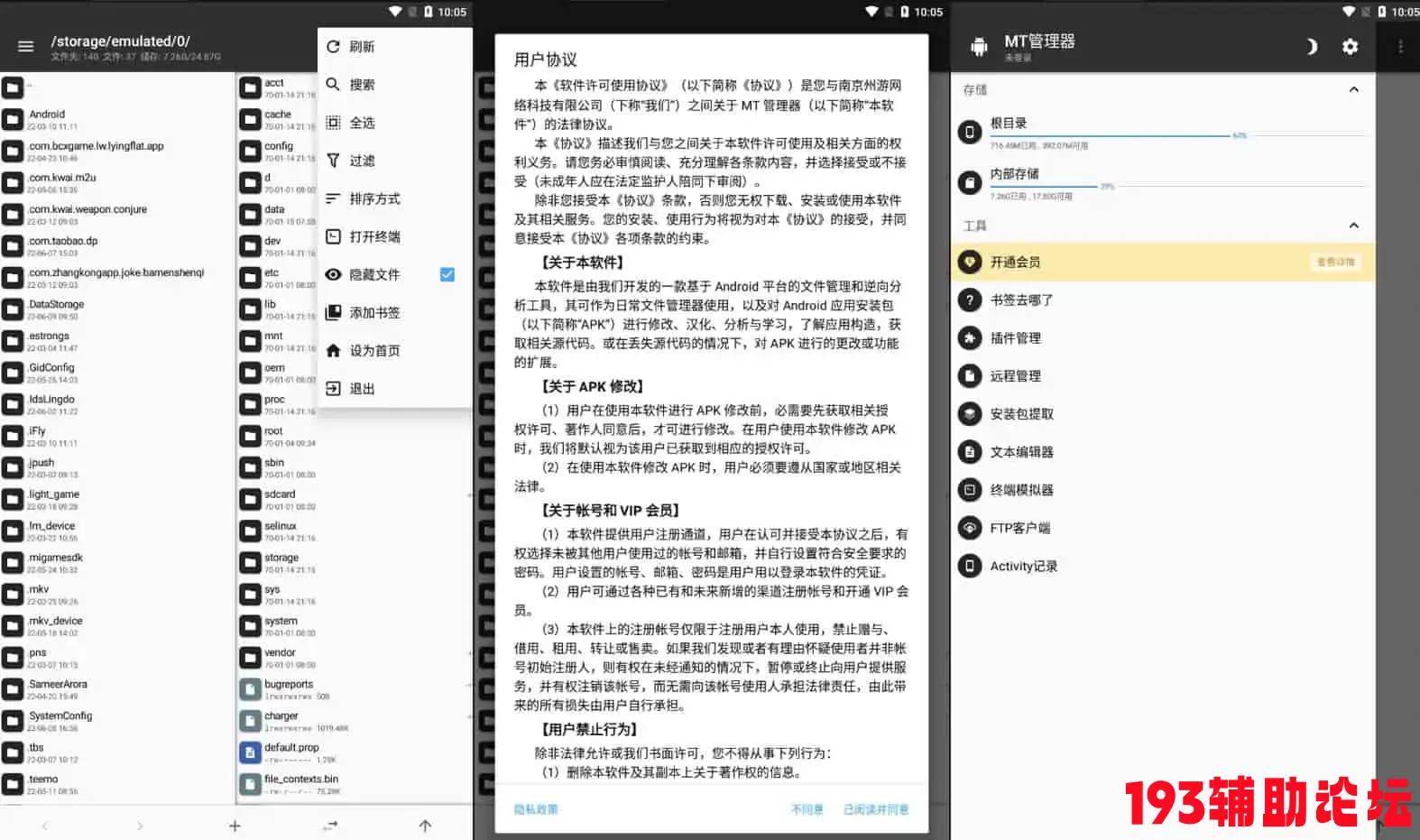Click 隐私政策 link in agreement dialog
The width and height of the screenshot is (1420, 840).
pyautogui.click(x=536, y=809)
